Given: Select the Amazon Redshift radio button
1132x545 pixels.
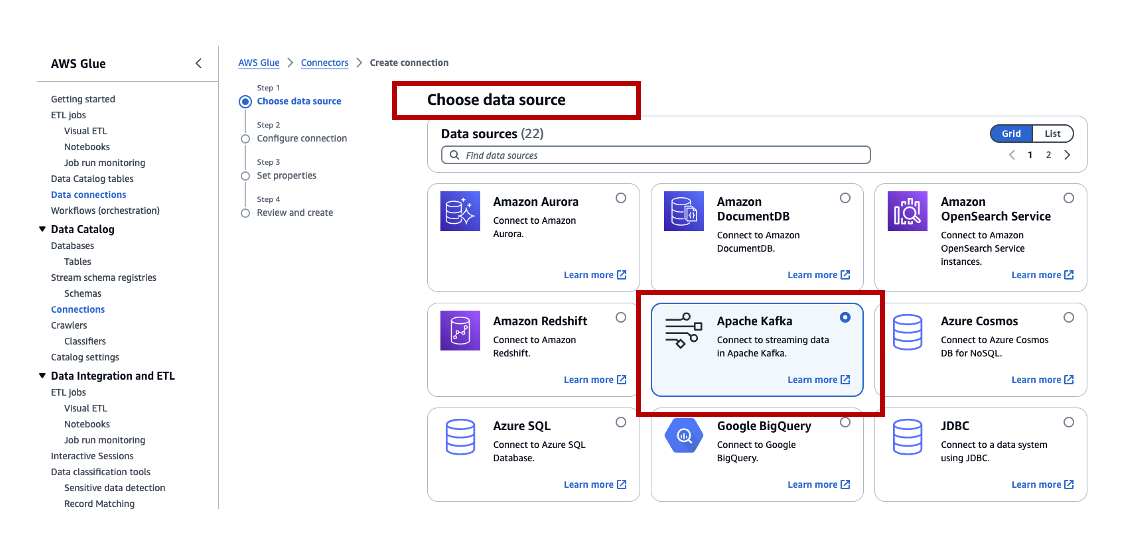Looking at the screenshot, I should 621,318.
